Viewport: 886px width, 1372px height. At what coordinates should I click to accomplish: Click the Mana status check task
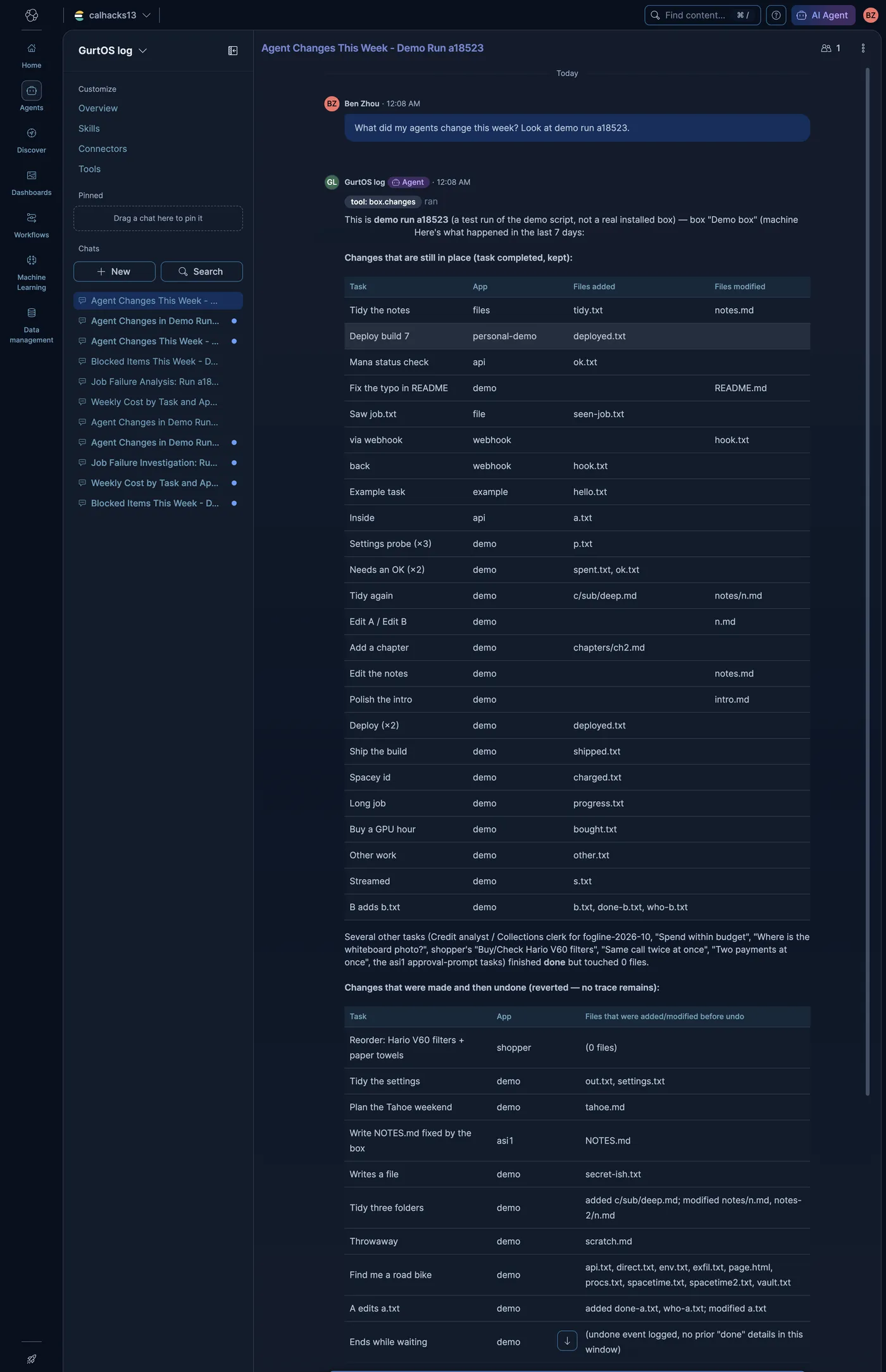[x=389, y=362]
